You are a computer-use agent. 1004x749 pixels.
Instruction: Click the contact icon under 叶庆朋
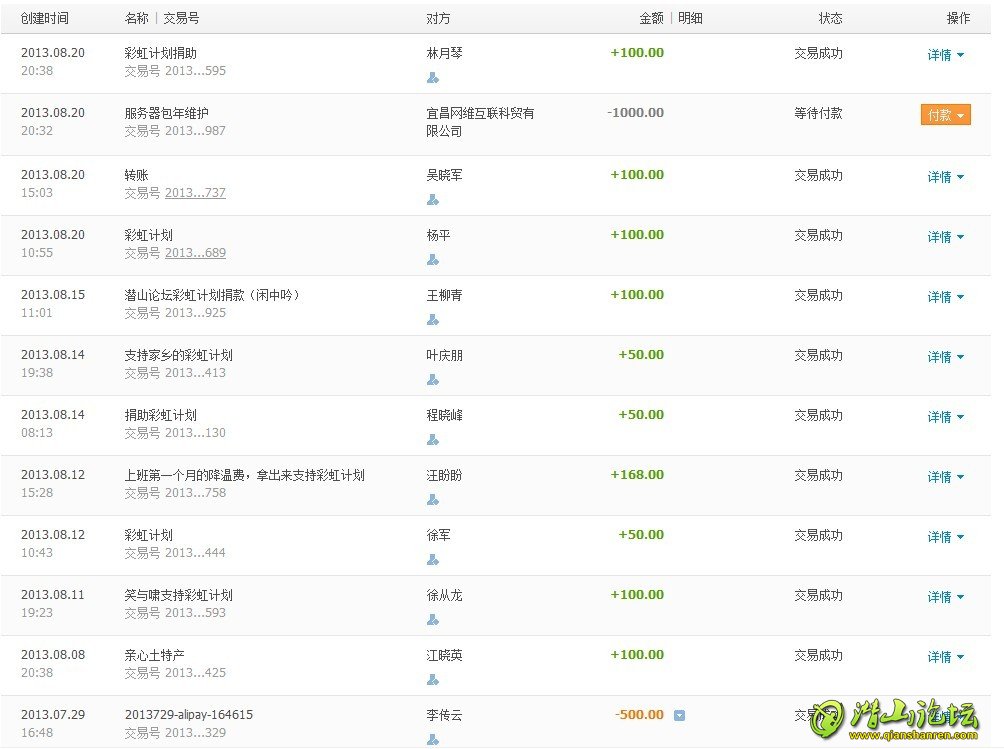click(432, 380)
